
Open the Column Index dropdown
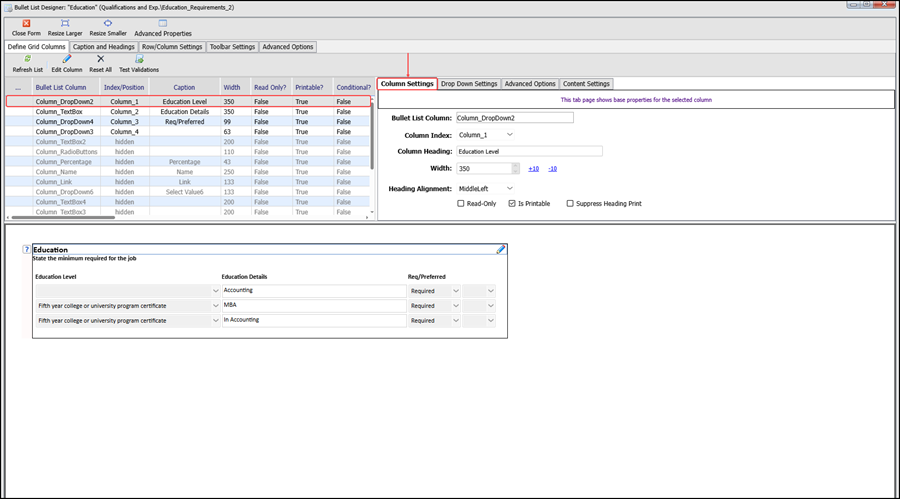510,135
